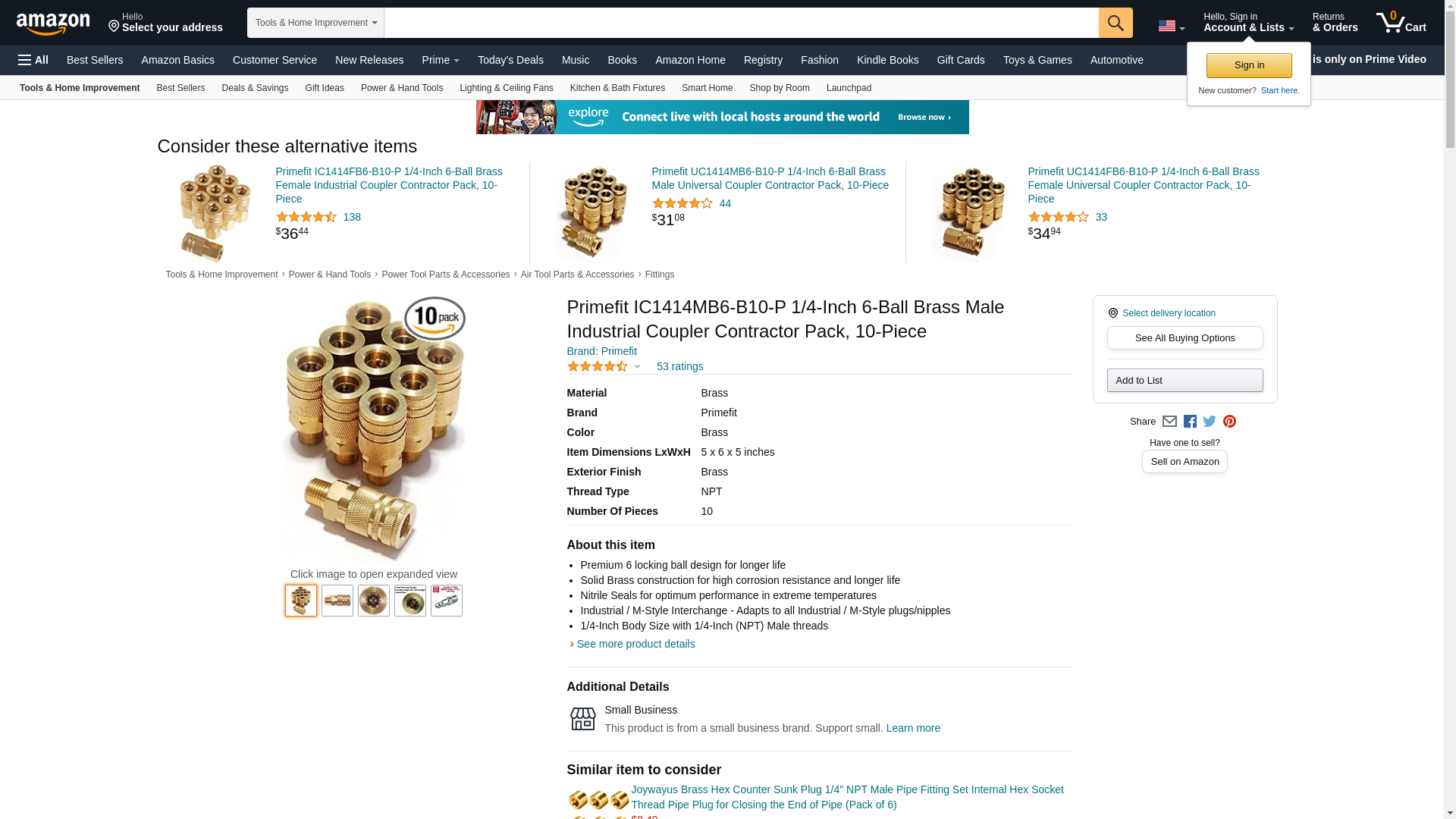Go to Amazon home via the logo

coord(53,24)
